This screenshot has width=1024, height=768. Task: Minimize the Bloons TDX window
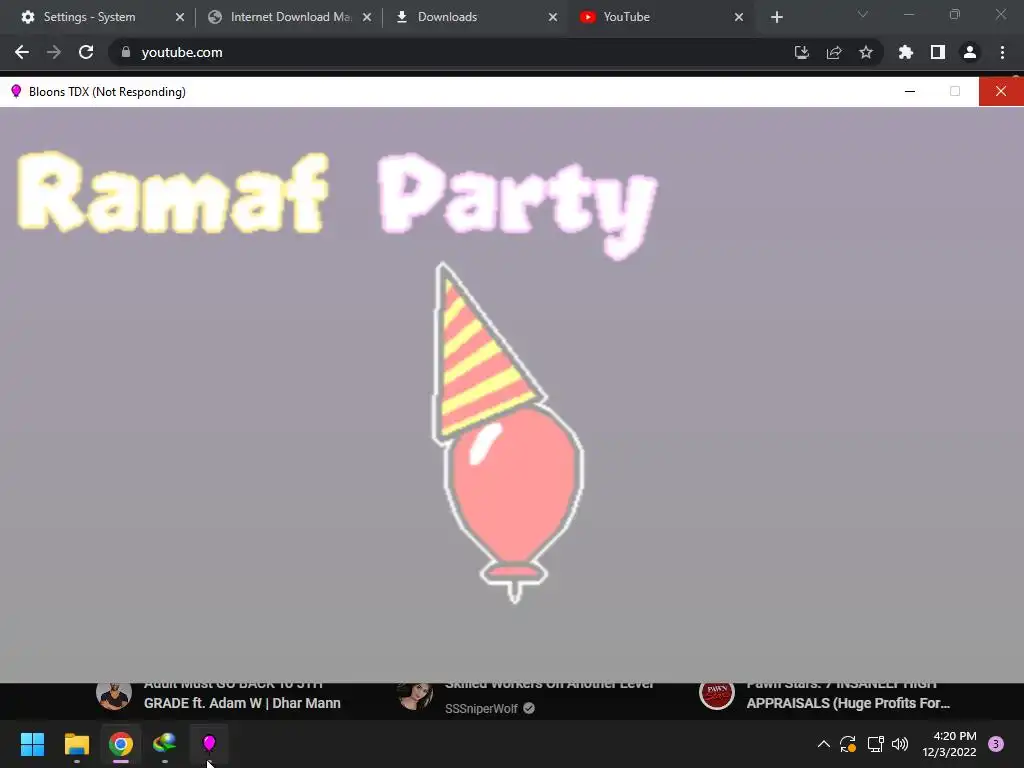coord(910,91)
